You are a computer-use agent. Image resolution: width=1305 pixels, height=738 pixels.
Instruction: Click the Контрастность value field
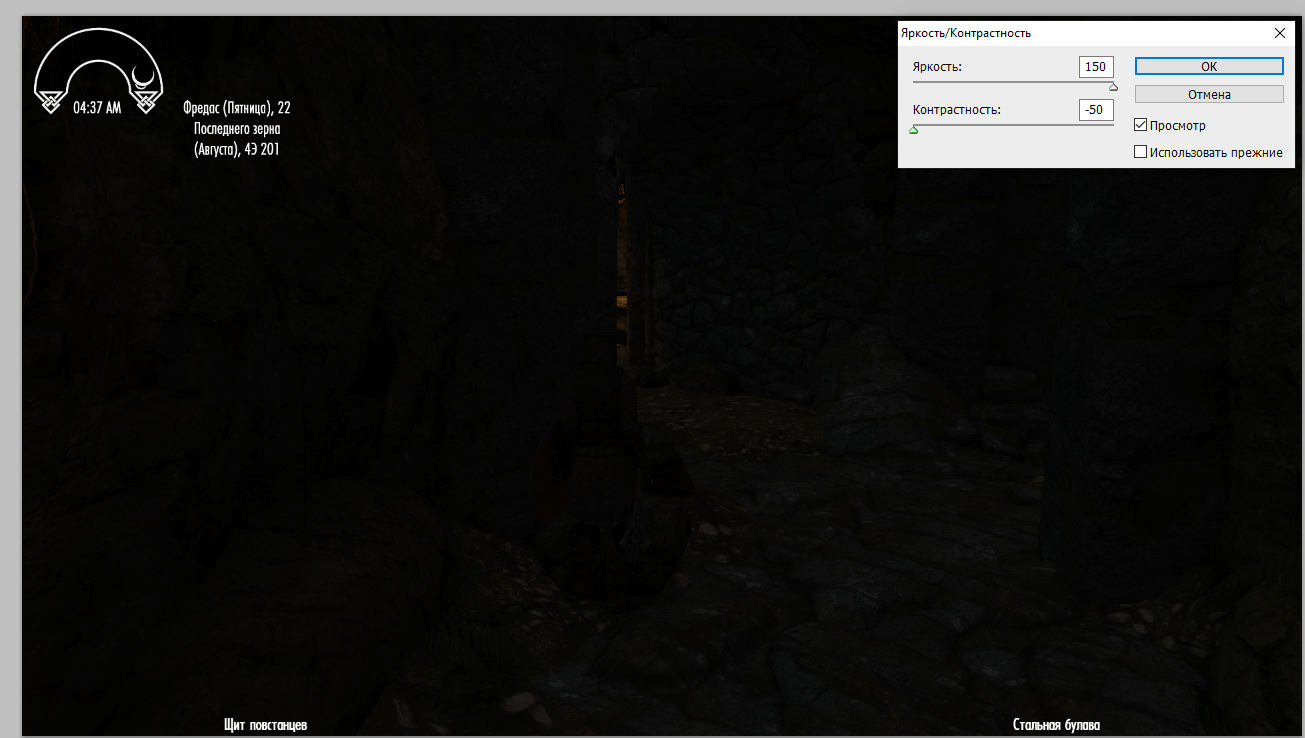click(1096, 109)
